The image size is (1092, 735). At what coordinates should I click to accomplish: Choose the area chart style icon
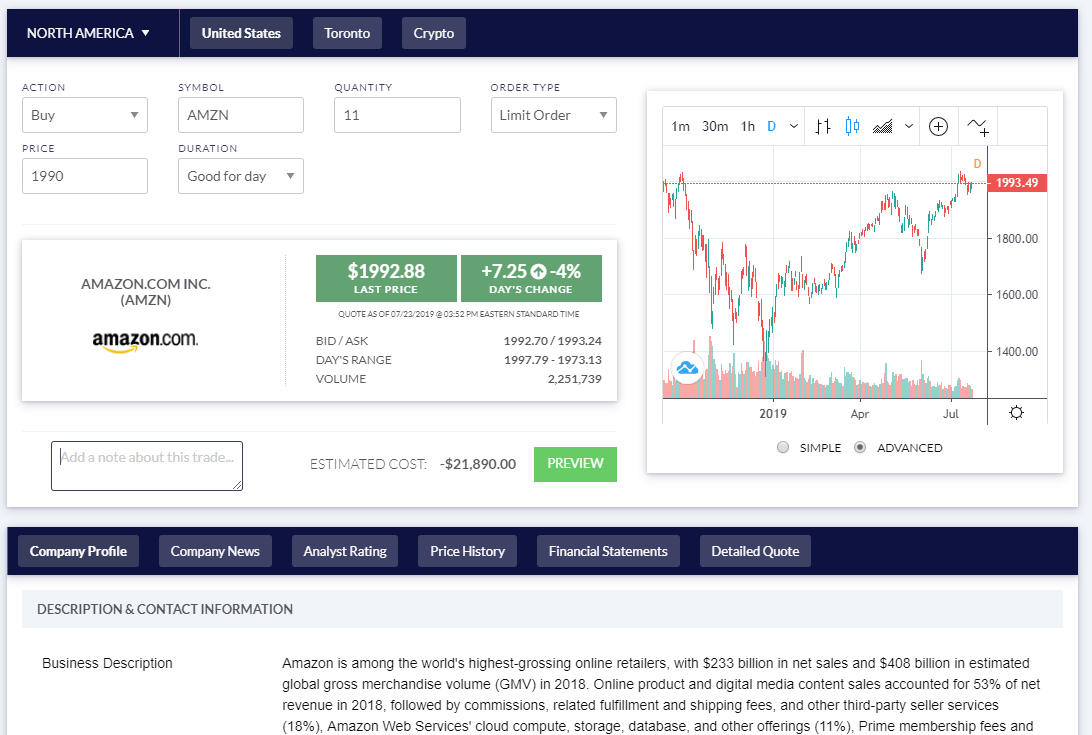[x=881, y=126]
